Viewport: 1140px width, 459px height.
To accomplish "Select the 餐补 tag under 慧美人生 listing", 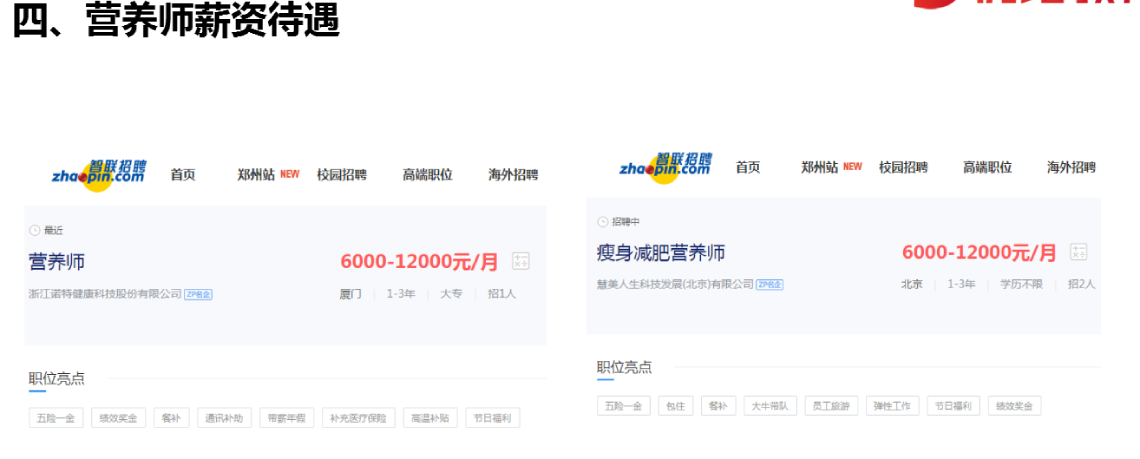I will point(719,406).
